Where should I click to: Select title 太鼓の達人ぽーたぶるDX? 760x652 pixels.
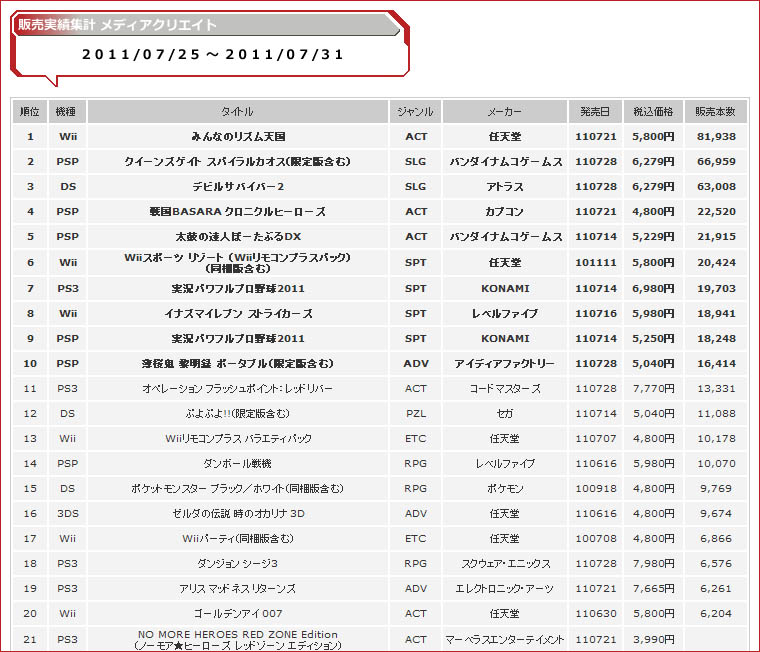tap(238, 237)
